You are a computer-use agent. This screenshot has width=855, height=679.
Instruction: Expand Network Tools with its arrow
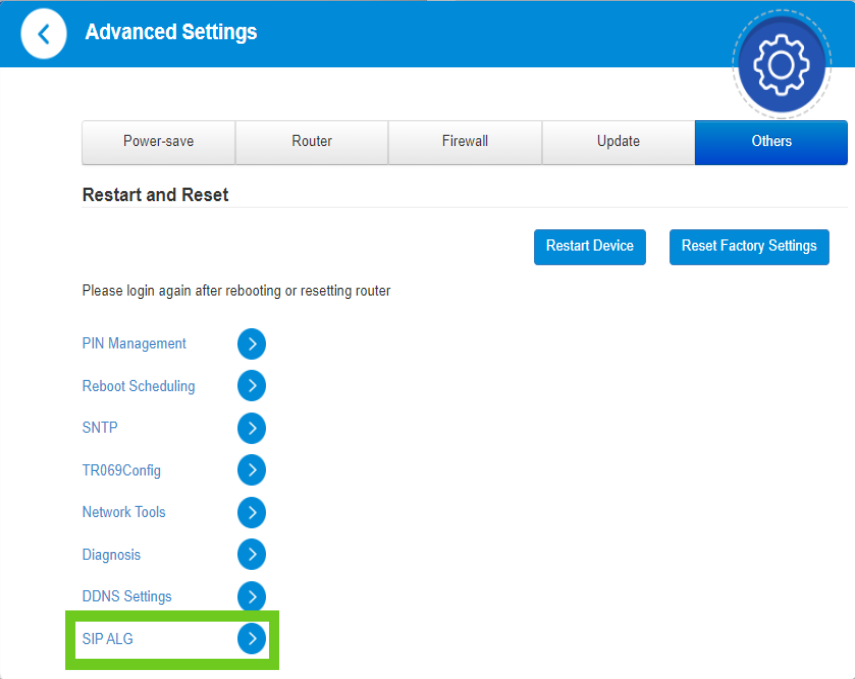coord(252,513)
